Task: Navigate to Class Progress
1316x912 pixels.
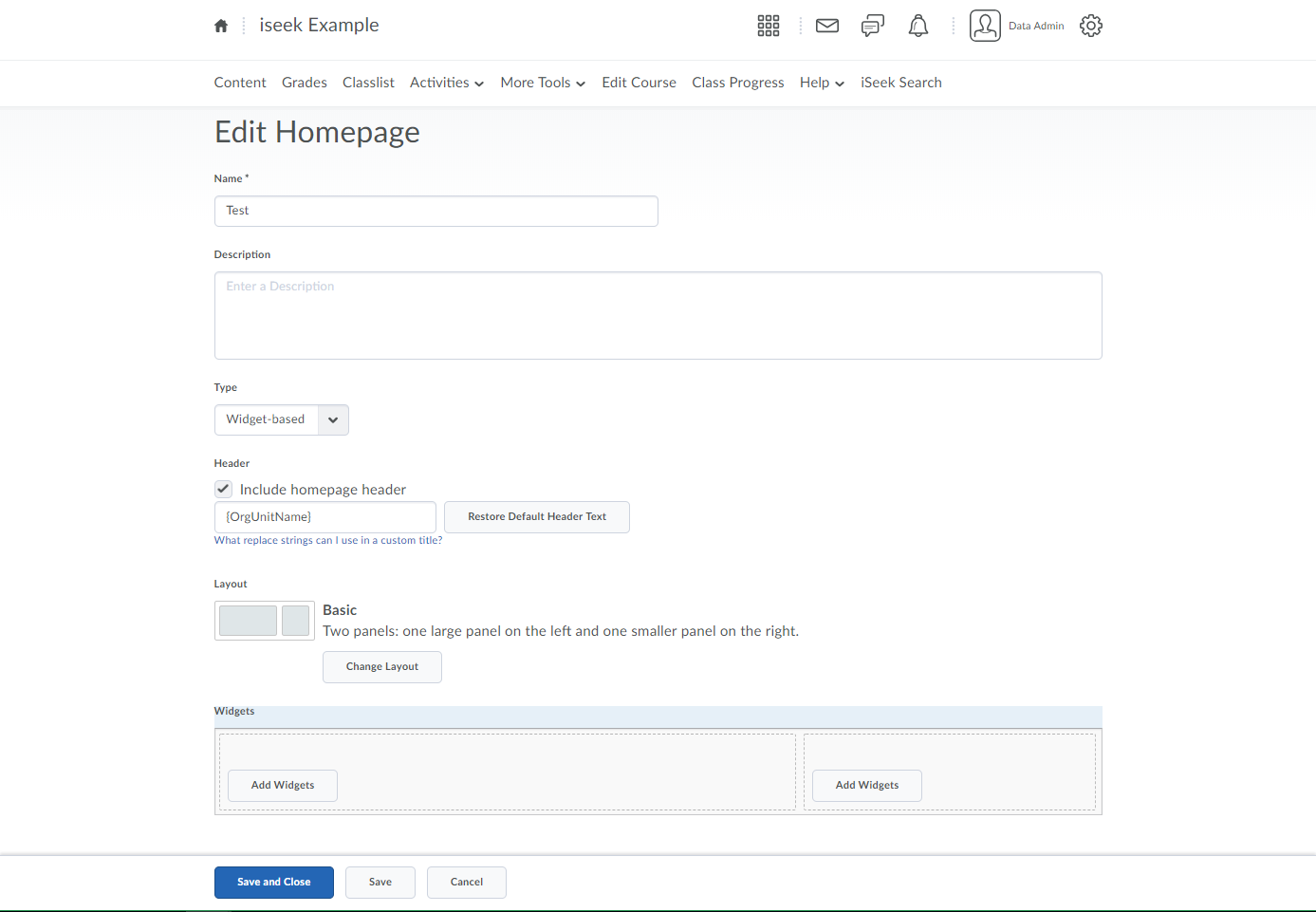Action: [737, 83]
